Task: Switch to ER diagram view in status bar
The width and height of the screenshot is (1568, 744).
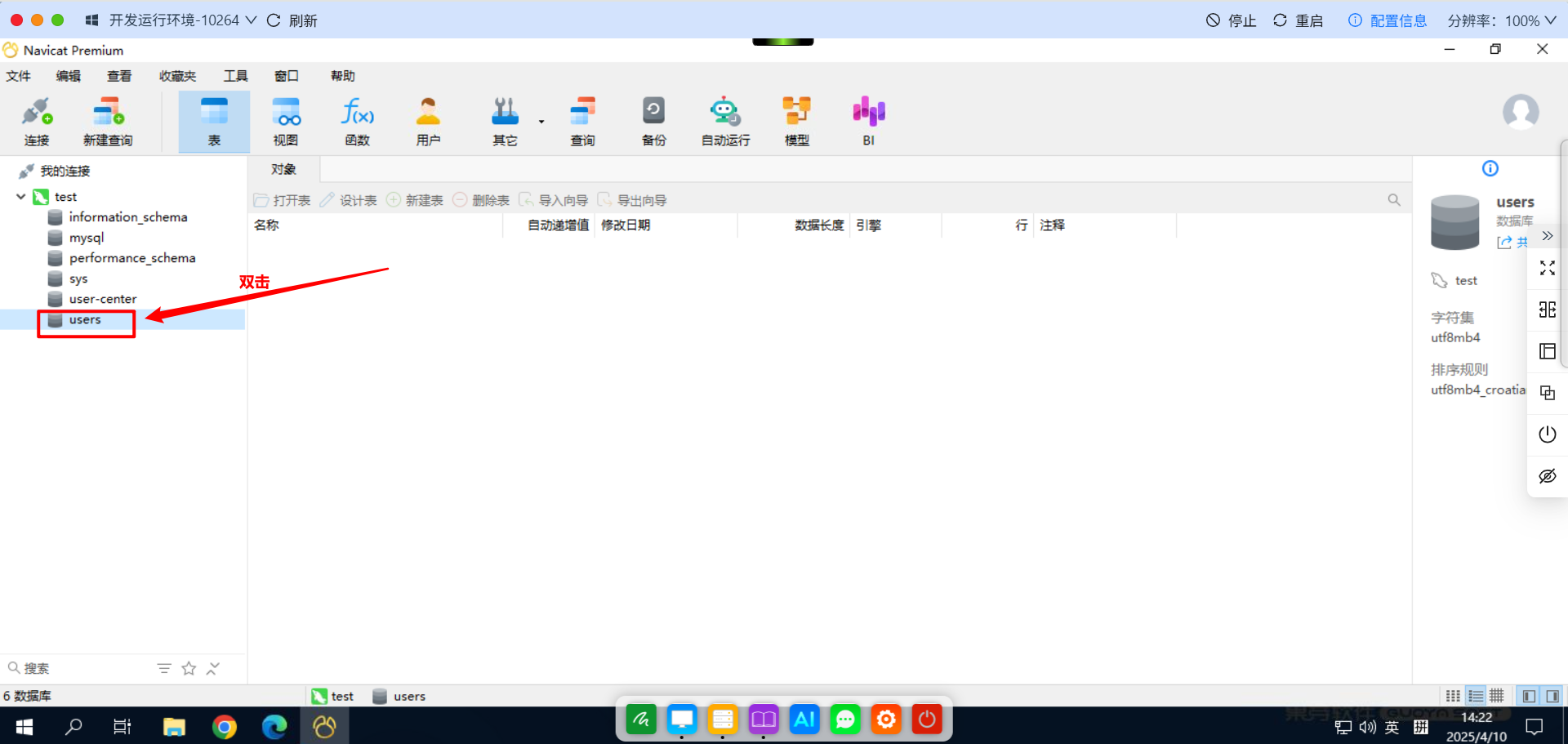Action: point(1497,696)
